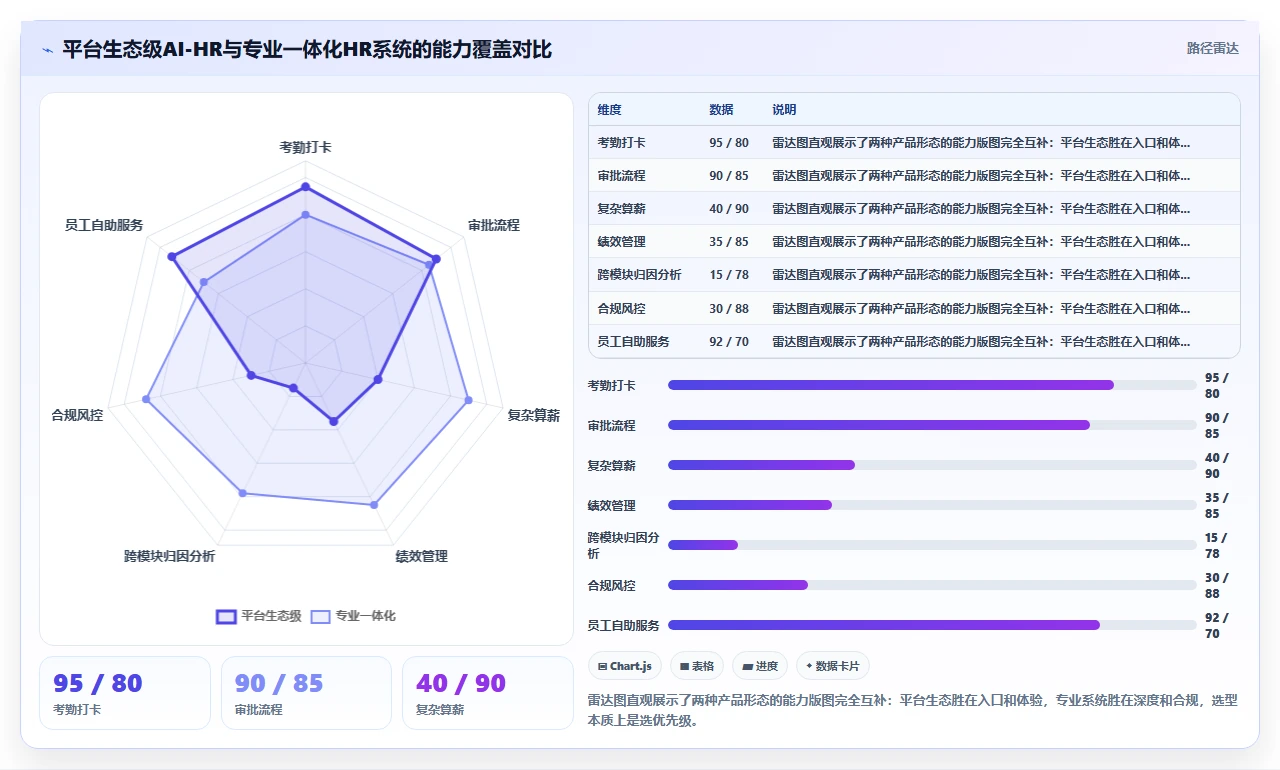Screen dimensions: 1280x770
Task: Toggle the 专业一体化 legend swatch
Action: 320,616
